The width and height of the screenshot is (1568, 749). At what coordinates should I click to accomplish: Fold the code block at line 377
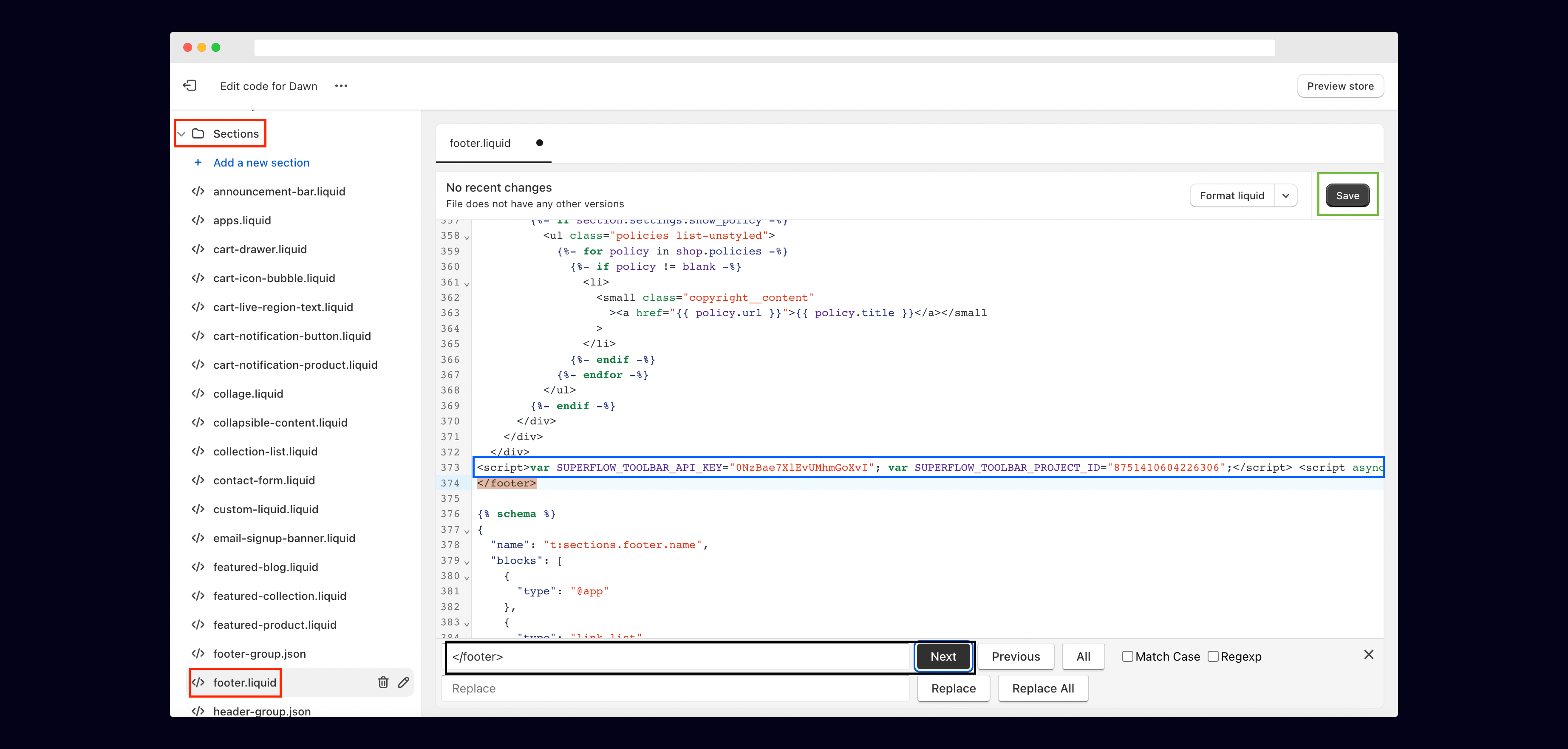coord(467,531)
